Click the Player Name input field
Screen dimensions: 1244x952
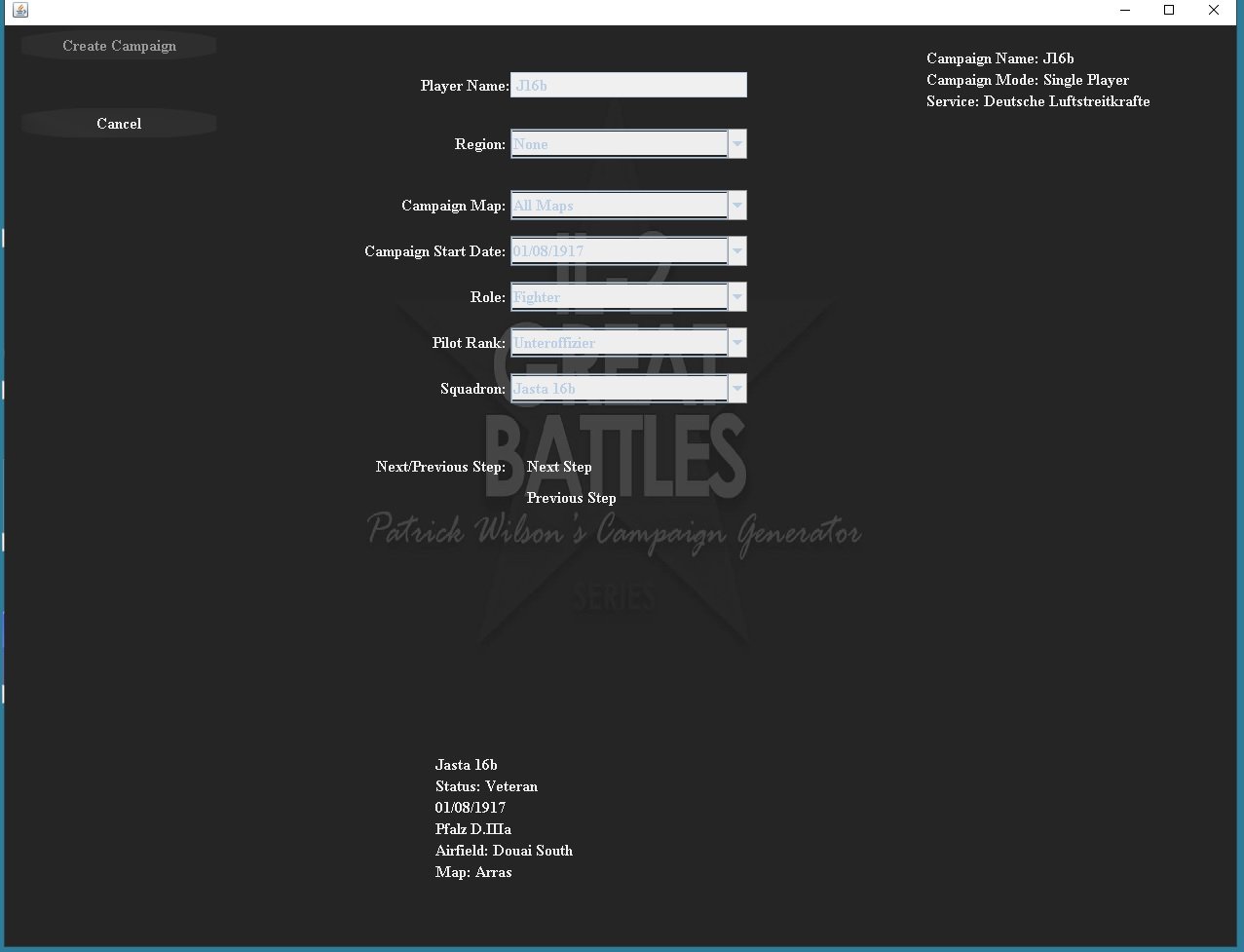(x=628, y=85)
